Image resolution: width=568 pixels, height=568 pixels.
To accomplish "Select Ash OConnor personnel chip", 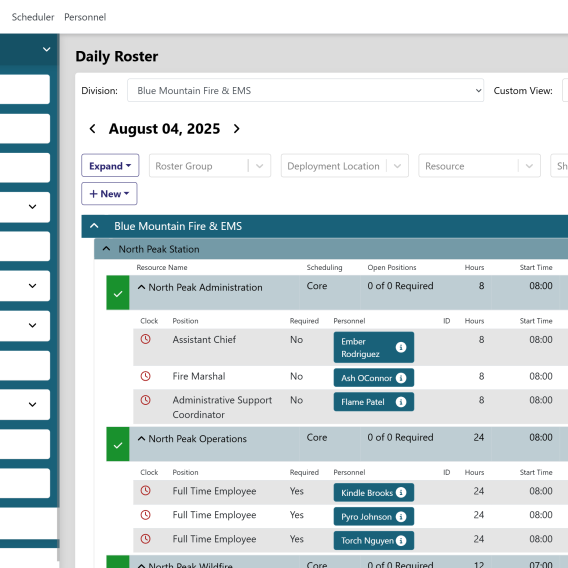I will tap(373, 378).
